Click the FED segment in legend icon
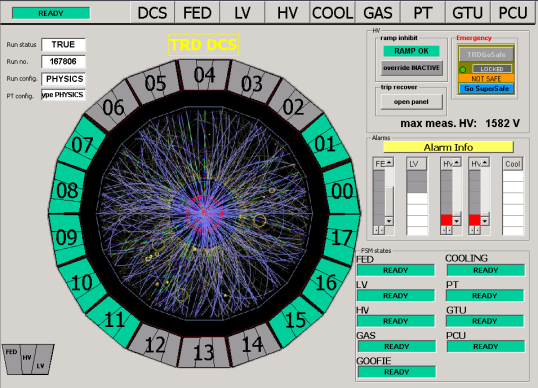538x388 pixels. point(11,358)
